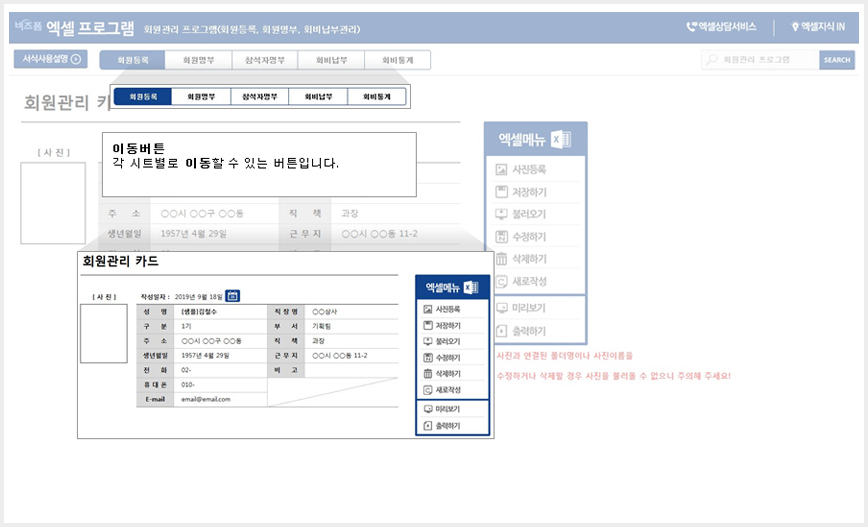The width and height of the screenshot is (868, 527).
Task: Select the 회비통계 tab in the top navigation
Action: (397, 60)
